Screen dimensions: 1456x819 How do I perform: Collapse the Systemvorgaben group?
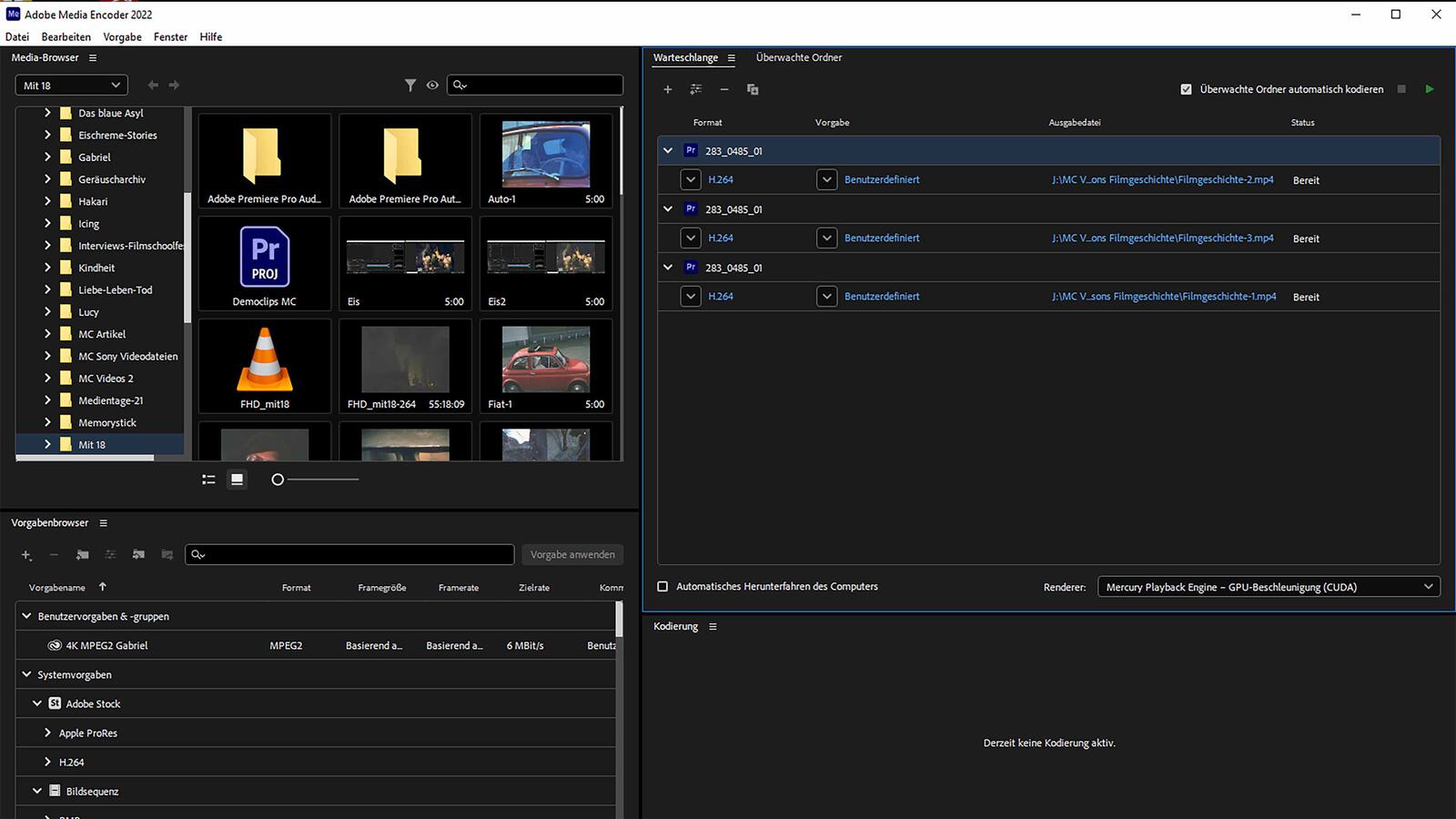25,674
